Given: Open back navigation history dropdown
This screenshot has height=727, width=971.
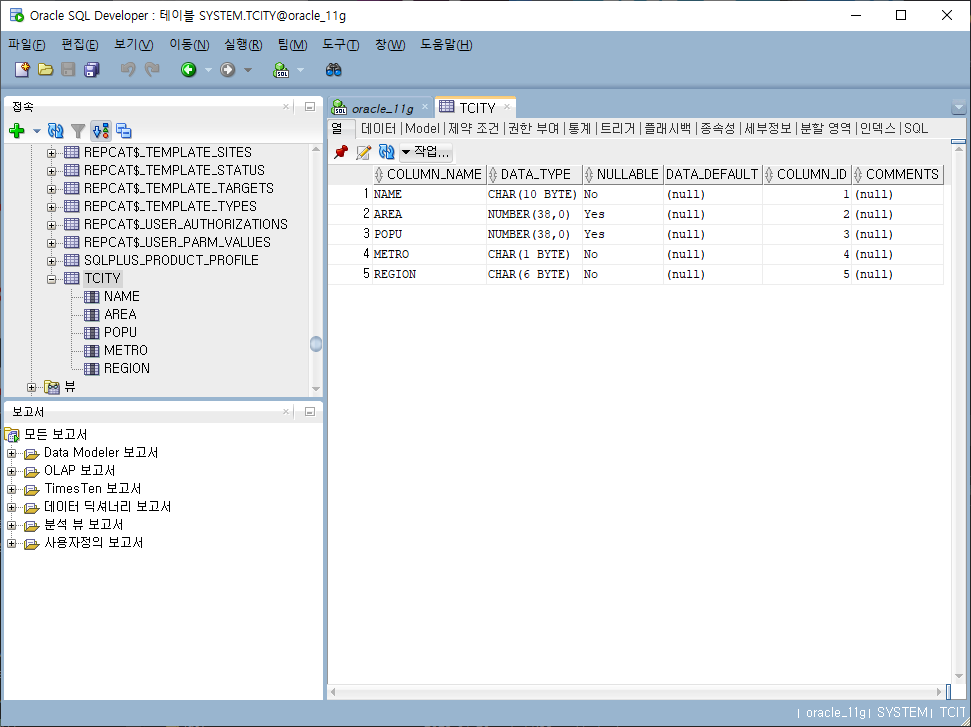Looking at the screenshot, I should [208, 70].
